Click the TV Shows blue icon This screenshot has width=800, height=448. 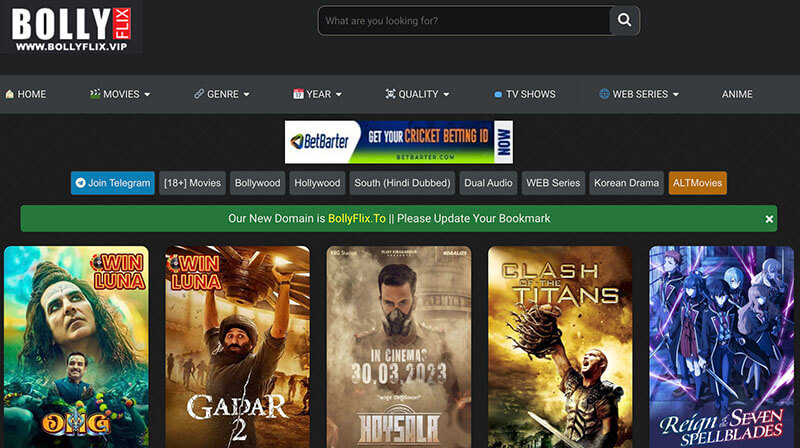(498, 94)
